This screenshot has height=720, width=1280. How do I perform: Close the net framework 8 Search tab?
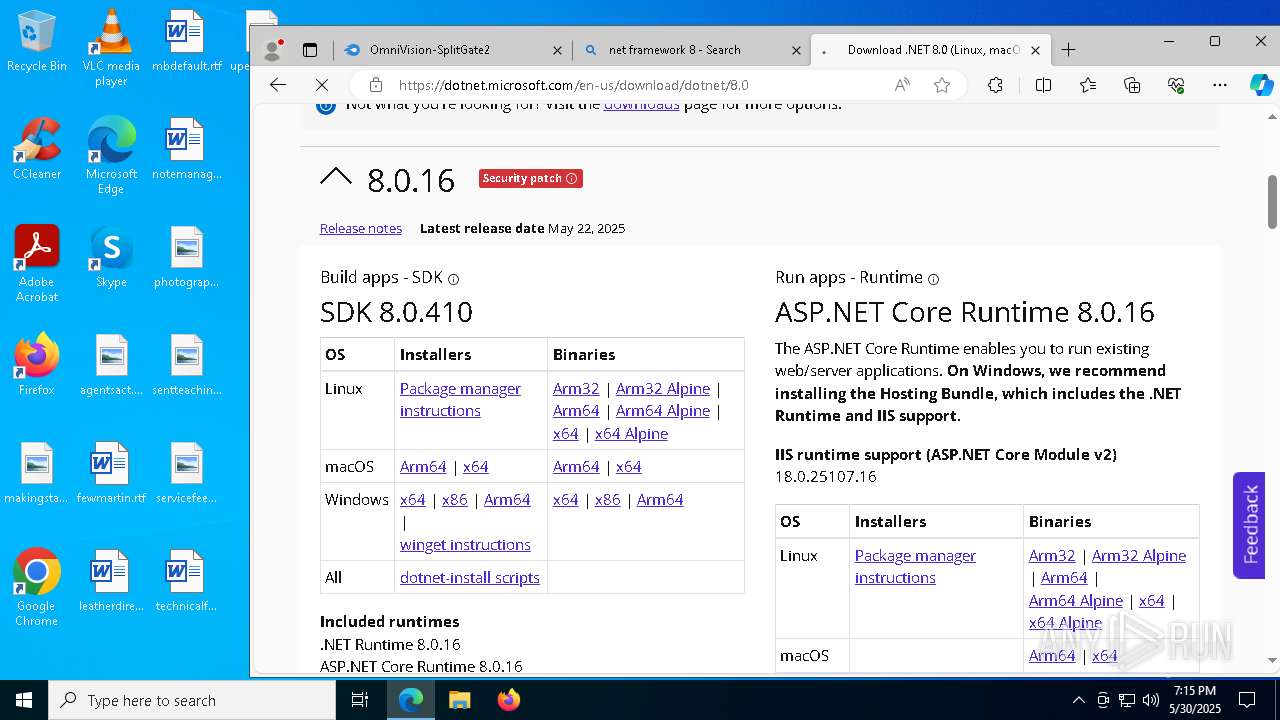point(797,49)
